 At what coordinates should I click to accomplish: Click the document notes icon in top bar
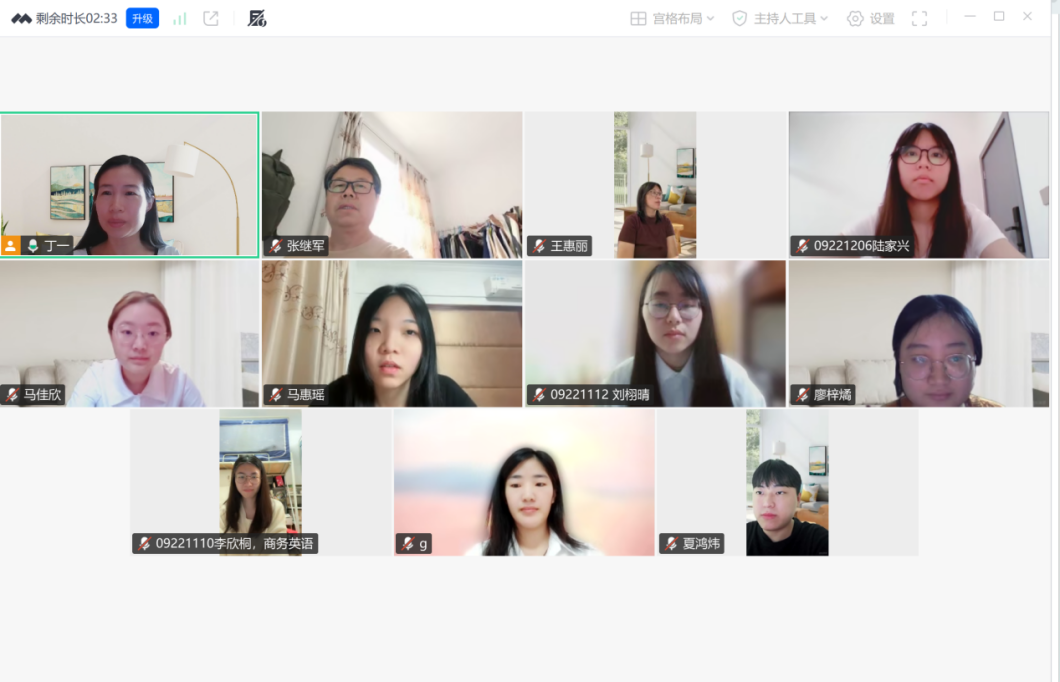257,18
